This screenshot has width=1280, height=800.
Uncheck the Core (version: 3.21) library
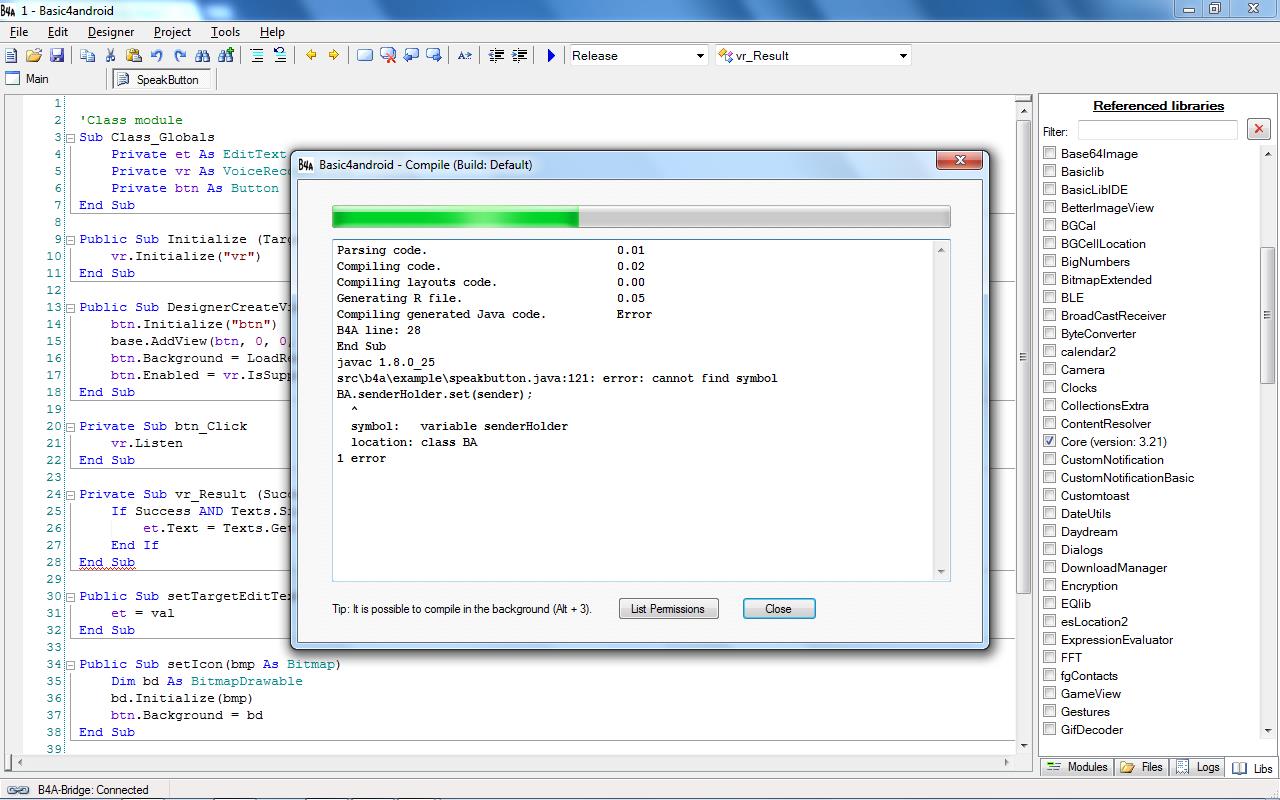[1049, 441]
